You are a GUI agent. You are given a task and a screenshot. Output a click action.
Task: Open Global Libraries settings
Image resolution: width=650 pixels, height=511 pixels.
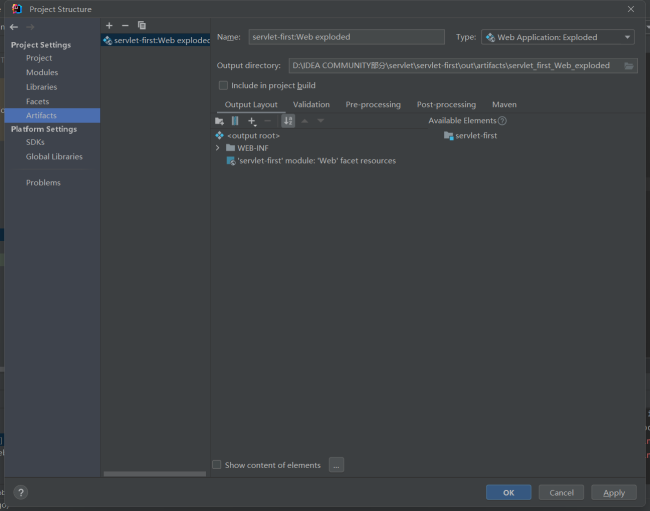coord(52,157)
